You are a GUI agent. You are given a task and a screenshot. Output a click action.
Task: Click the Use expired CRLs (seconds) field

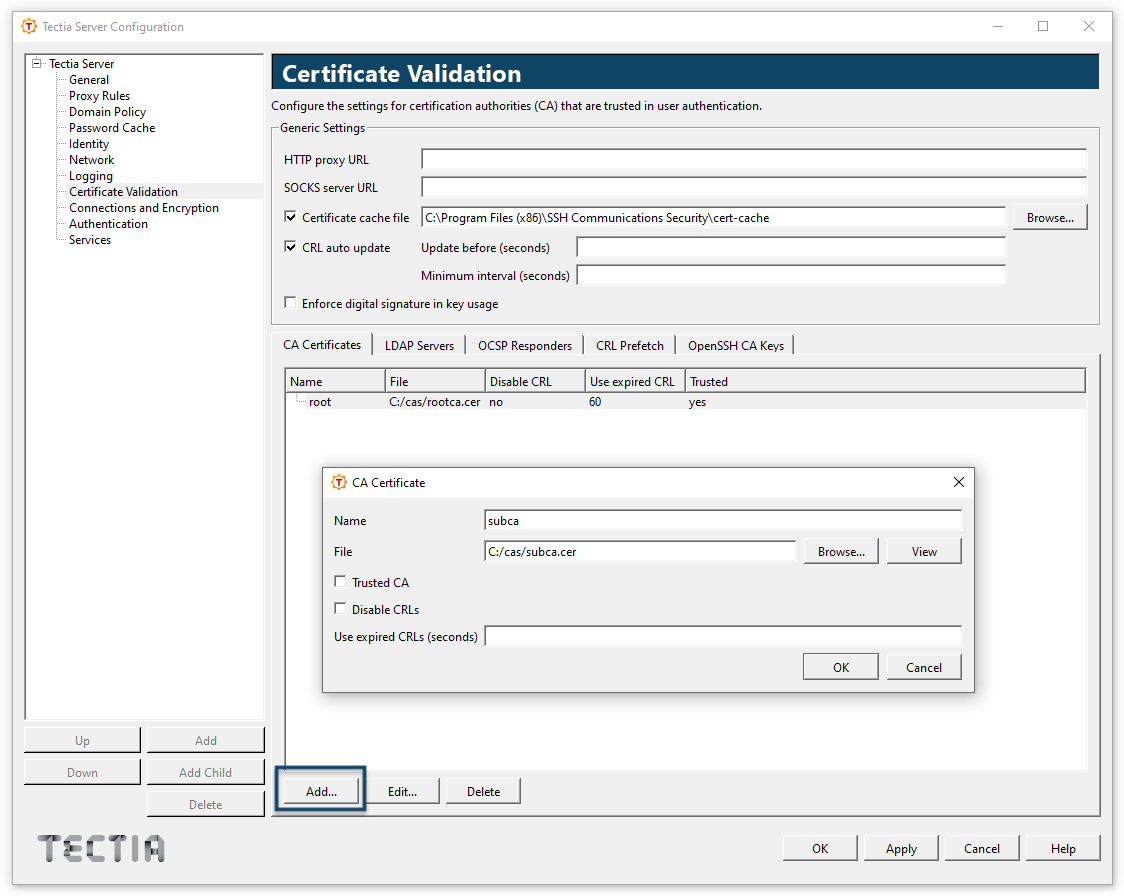tap(723, 636)
